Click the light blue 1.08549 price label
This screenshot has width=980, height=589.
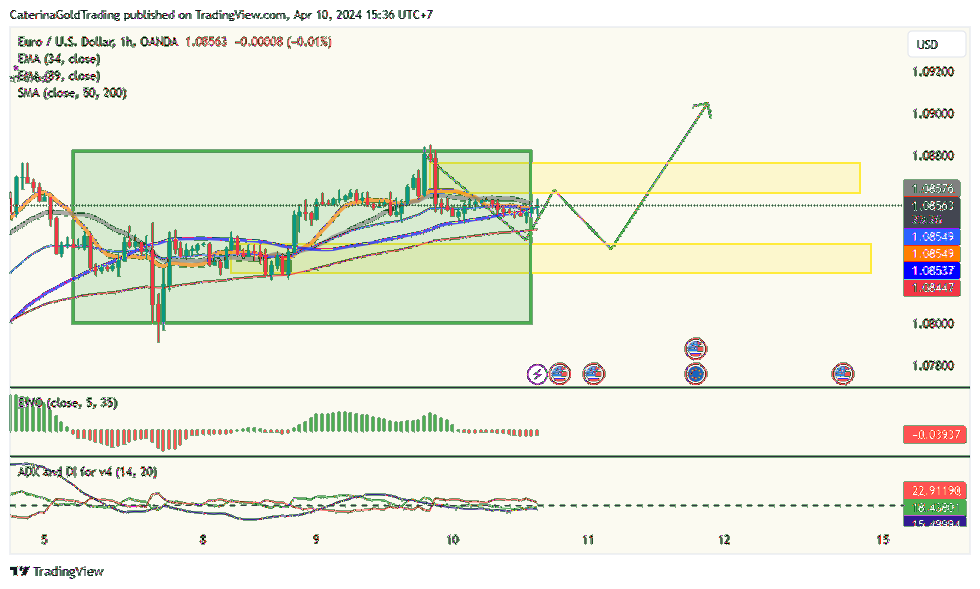(932, 236)
